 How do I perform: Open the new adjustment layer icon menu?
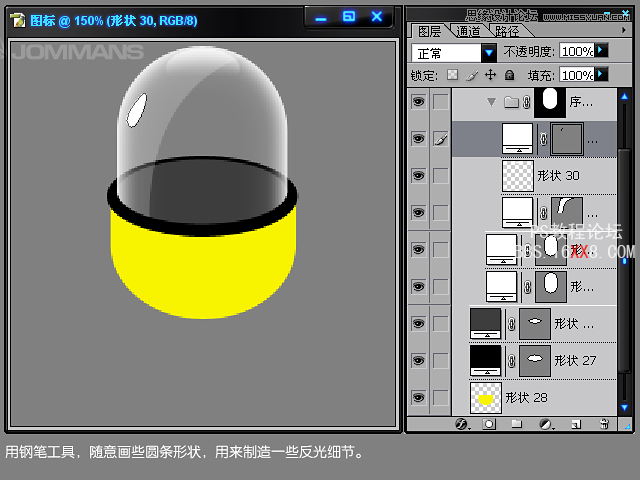546,424
